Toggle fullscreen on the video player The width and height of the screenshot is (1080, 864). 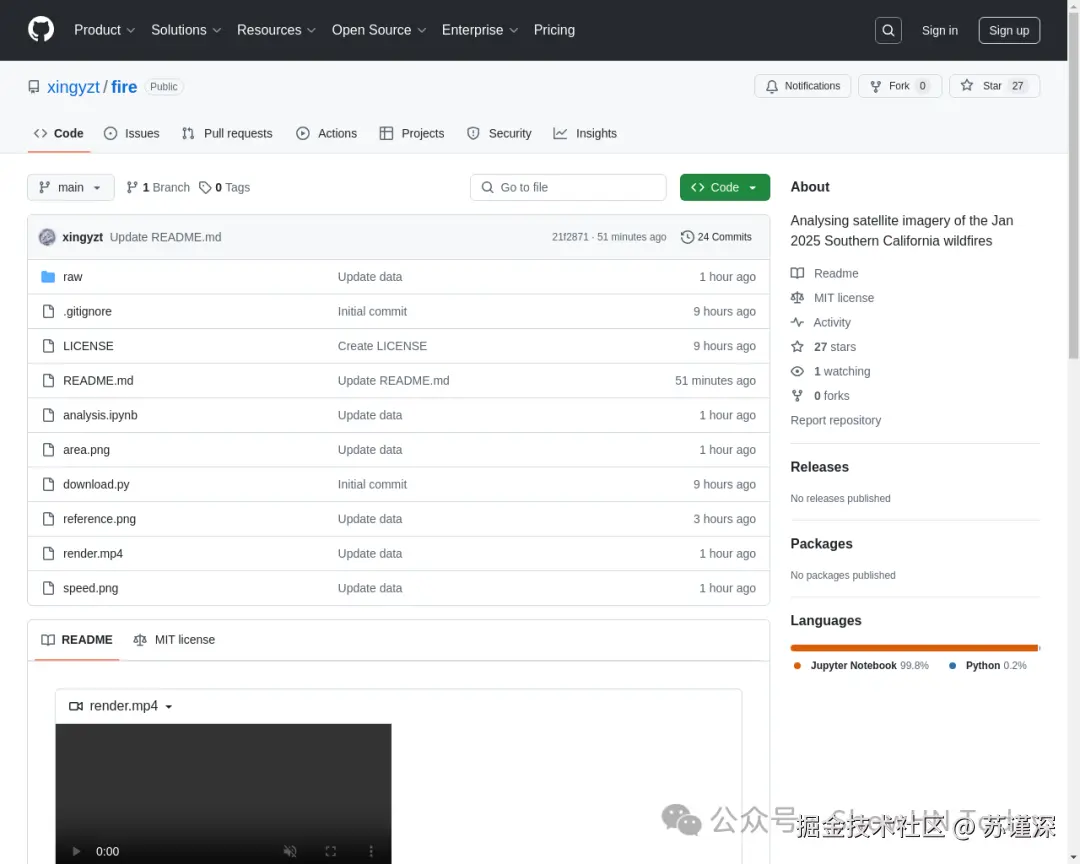pos(331,852)
